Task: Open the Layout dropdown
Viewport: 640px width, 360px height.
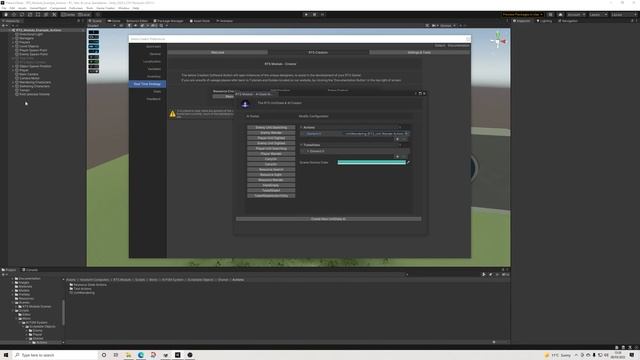Action: pyautogui.click(x=623, y=15)
